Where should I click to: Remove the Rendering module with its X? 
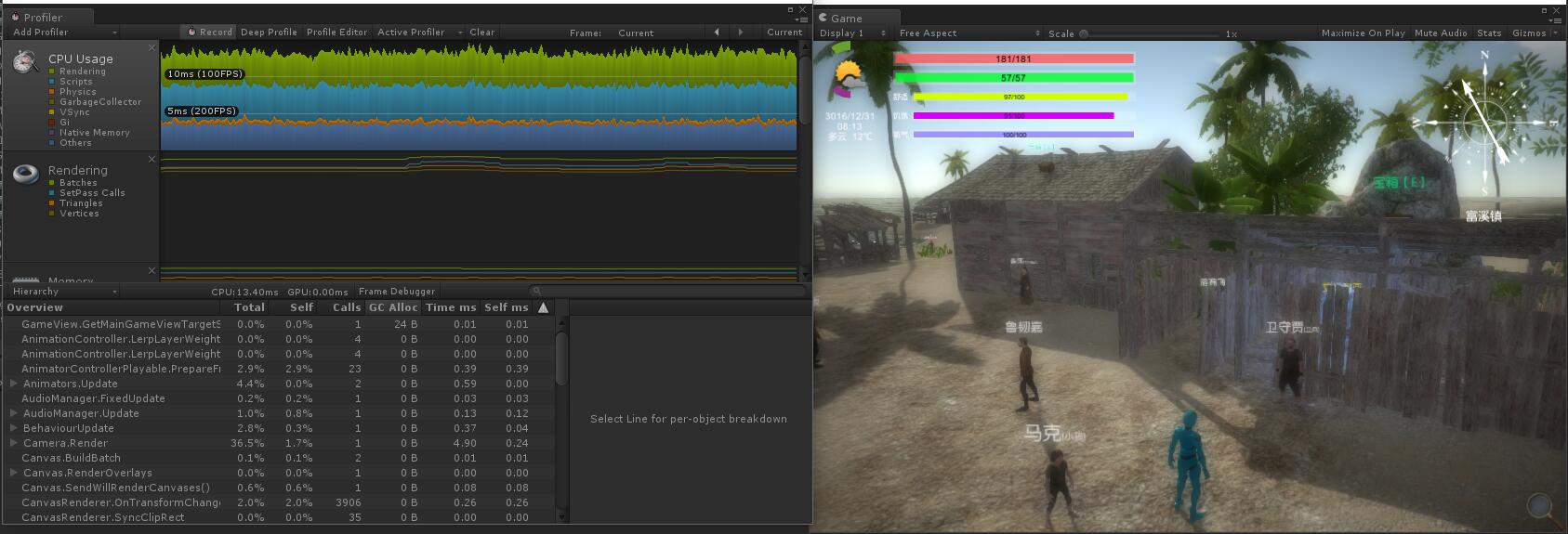coord(152,160)
